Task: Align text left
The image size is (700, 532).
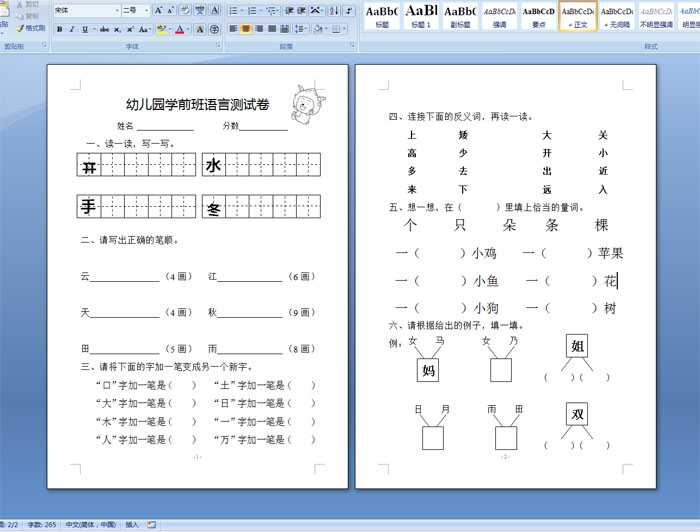Action: point(233,29)
